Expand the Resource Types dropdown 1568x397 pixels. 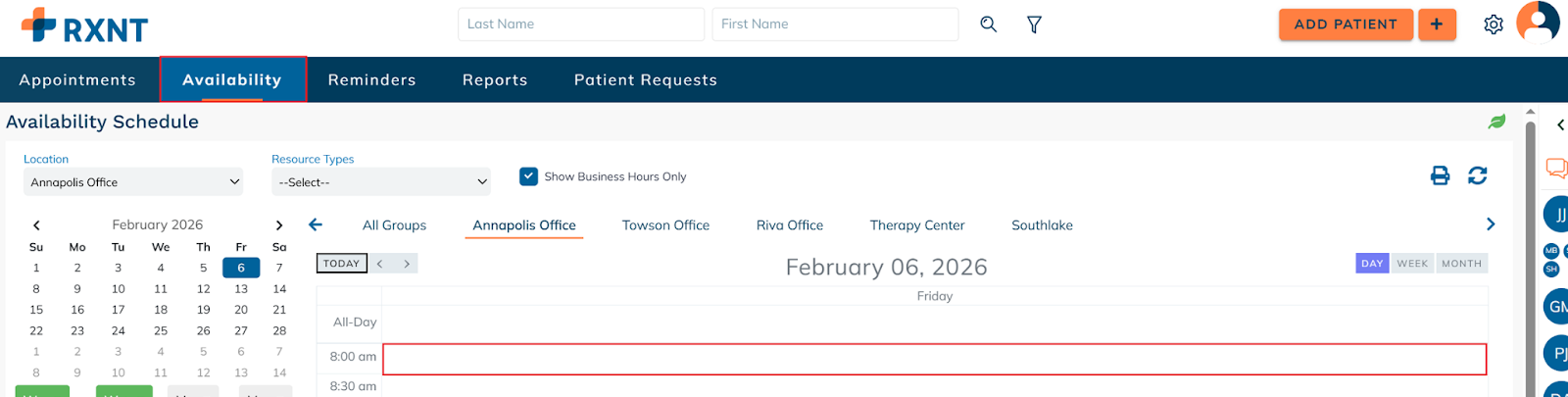(381, 182)
